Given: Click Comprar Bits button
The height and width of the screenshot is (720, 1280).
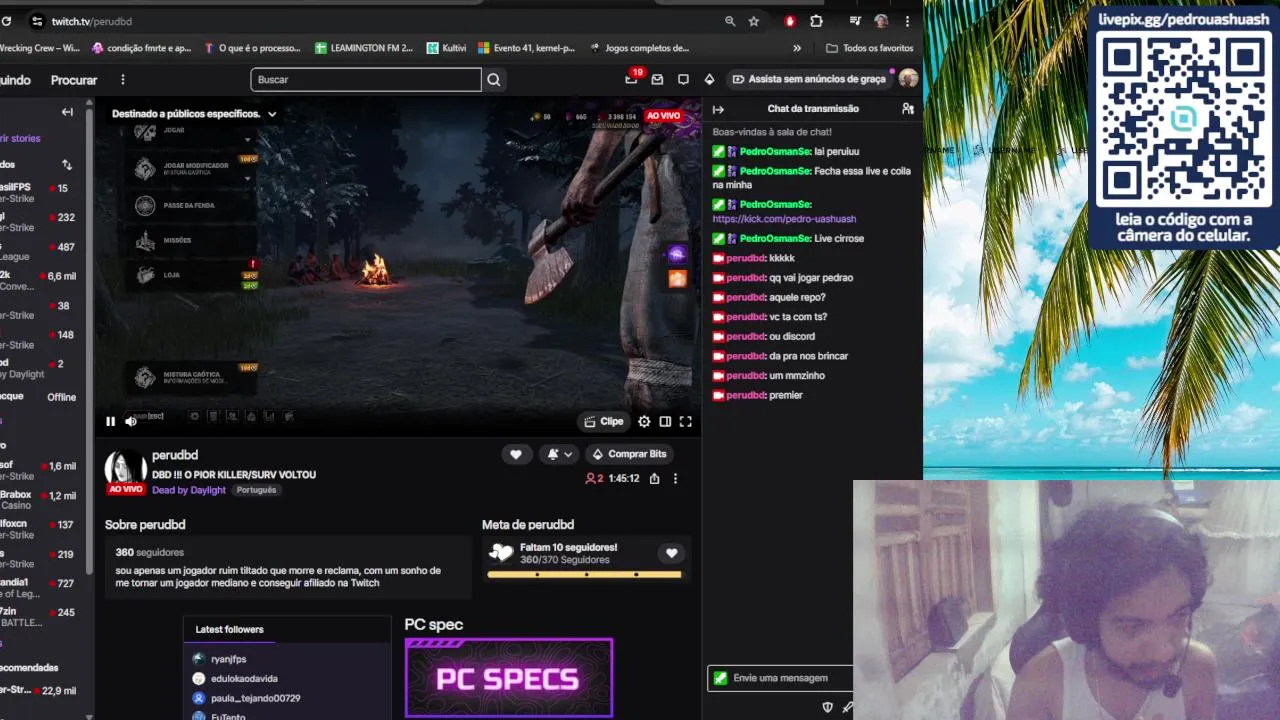Looking at the screenshot, I should point(629,454).
